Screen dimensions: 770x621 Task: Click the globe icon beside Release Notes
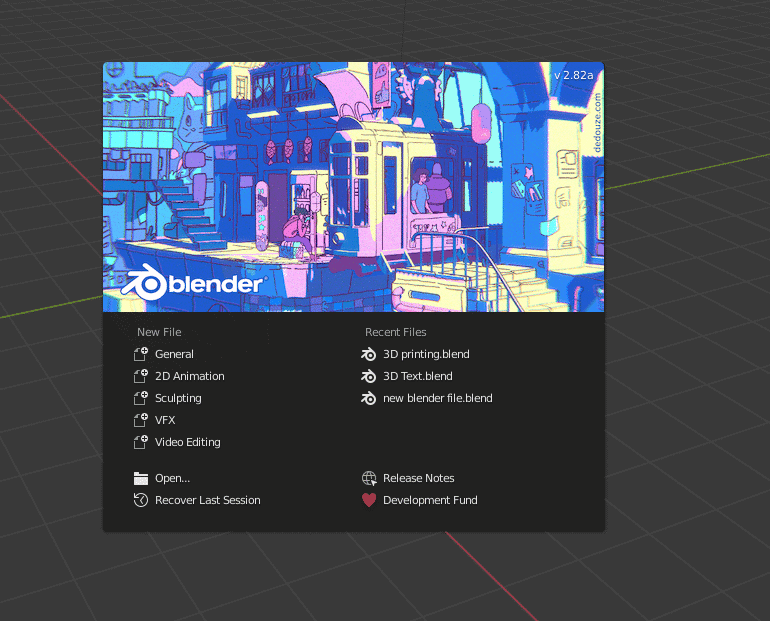pyautogui.click(x=369, y=478)
